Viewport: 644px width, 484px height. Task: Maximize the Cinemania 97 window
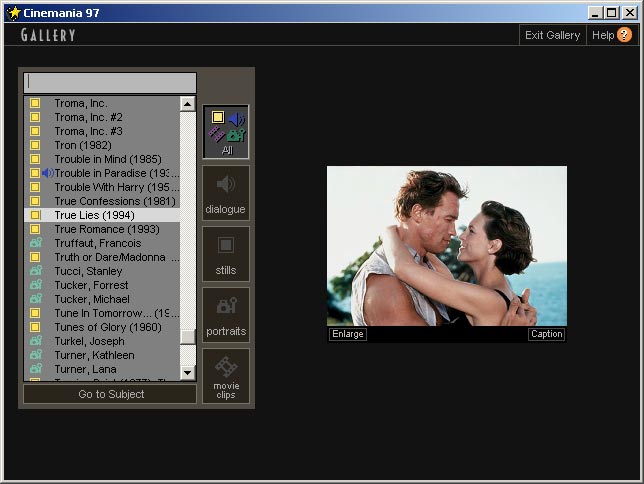click(x=612, y=13)
